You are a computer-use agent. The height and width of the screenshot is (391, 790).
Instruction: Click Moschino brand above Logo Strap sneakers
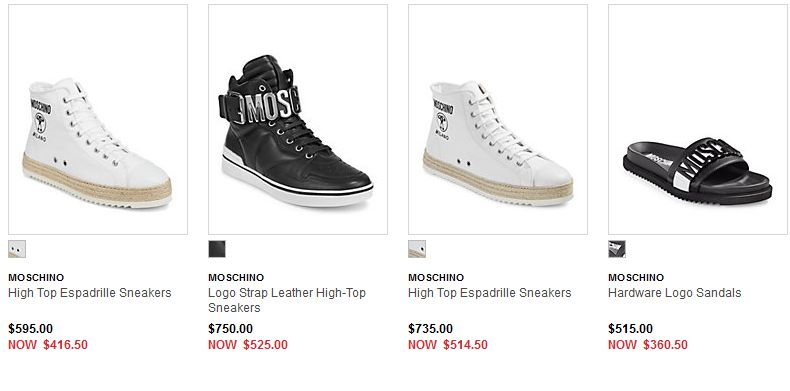click(236, 278)
